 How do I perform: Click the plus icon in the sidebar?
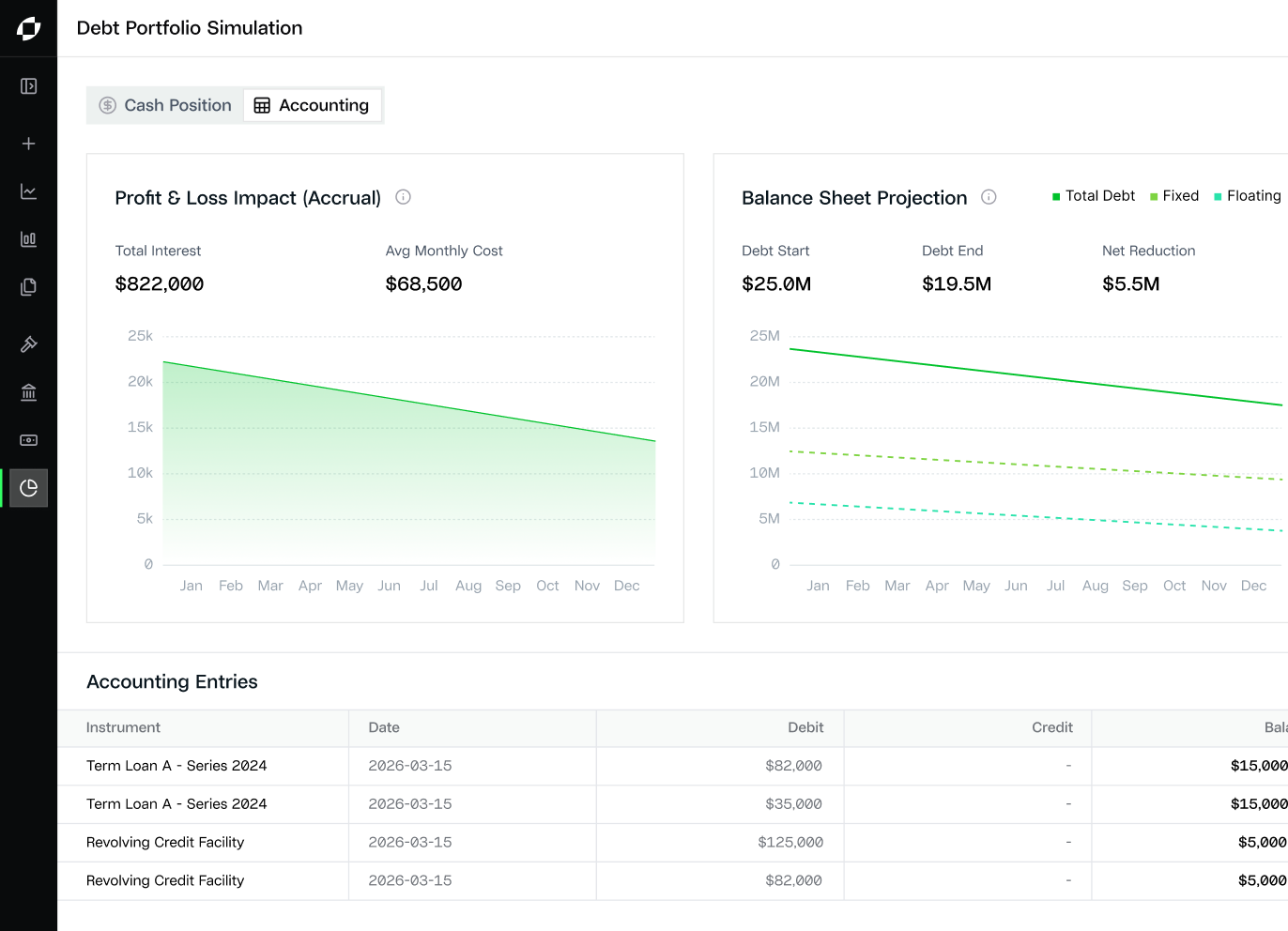tap(28, 144)
